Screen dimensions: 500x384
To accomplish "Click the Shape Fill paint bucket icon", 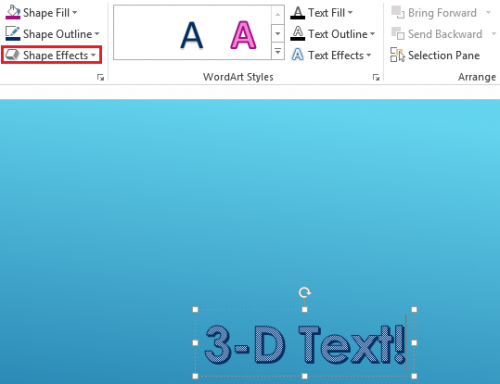I will coord(13,12).
